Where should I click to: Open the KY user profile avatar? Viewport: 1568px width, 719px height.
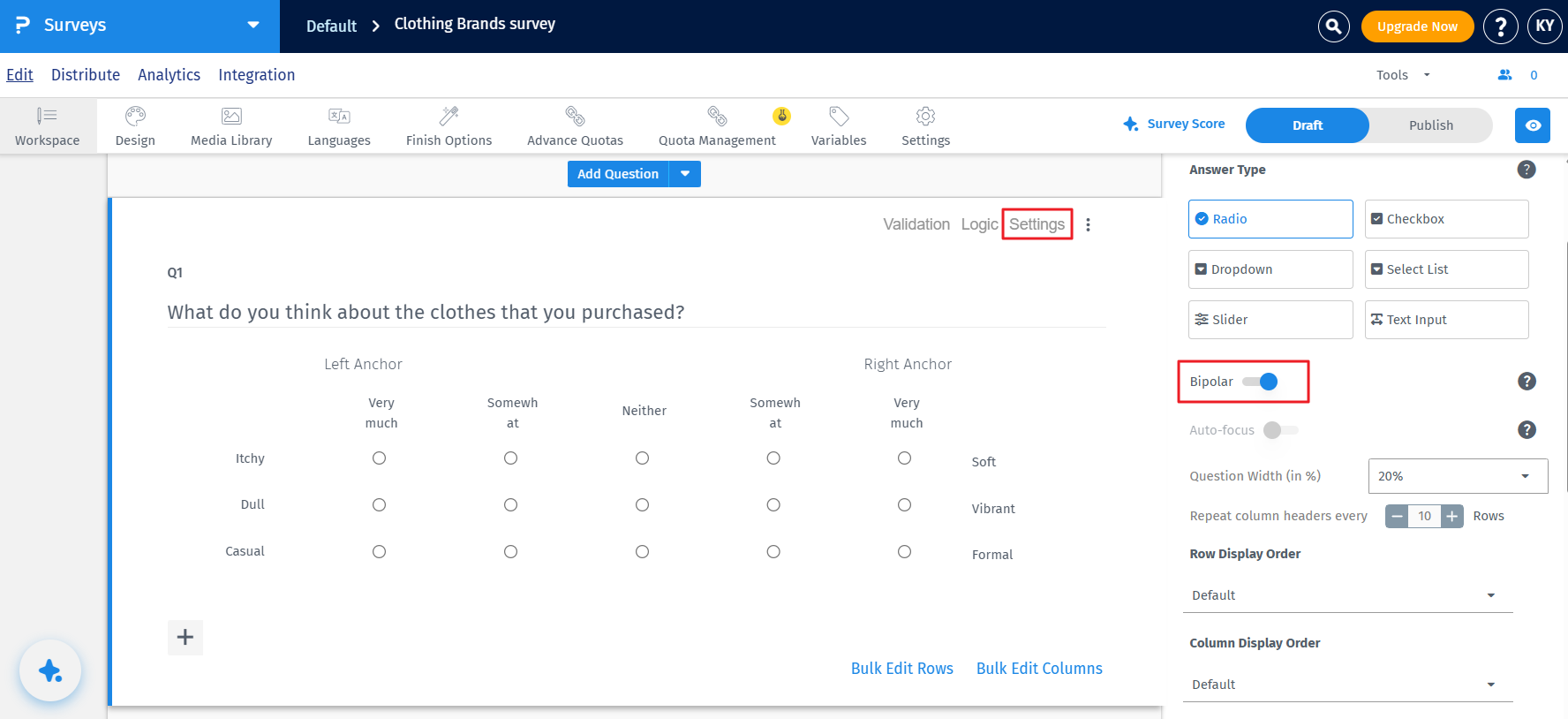point(1545,26)
